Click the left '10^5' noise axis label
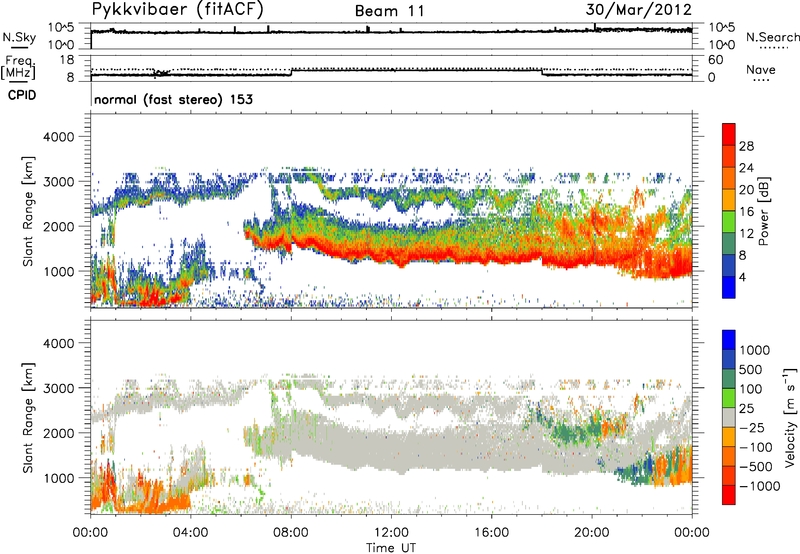 (61, 28)
